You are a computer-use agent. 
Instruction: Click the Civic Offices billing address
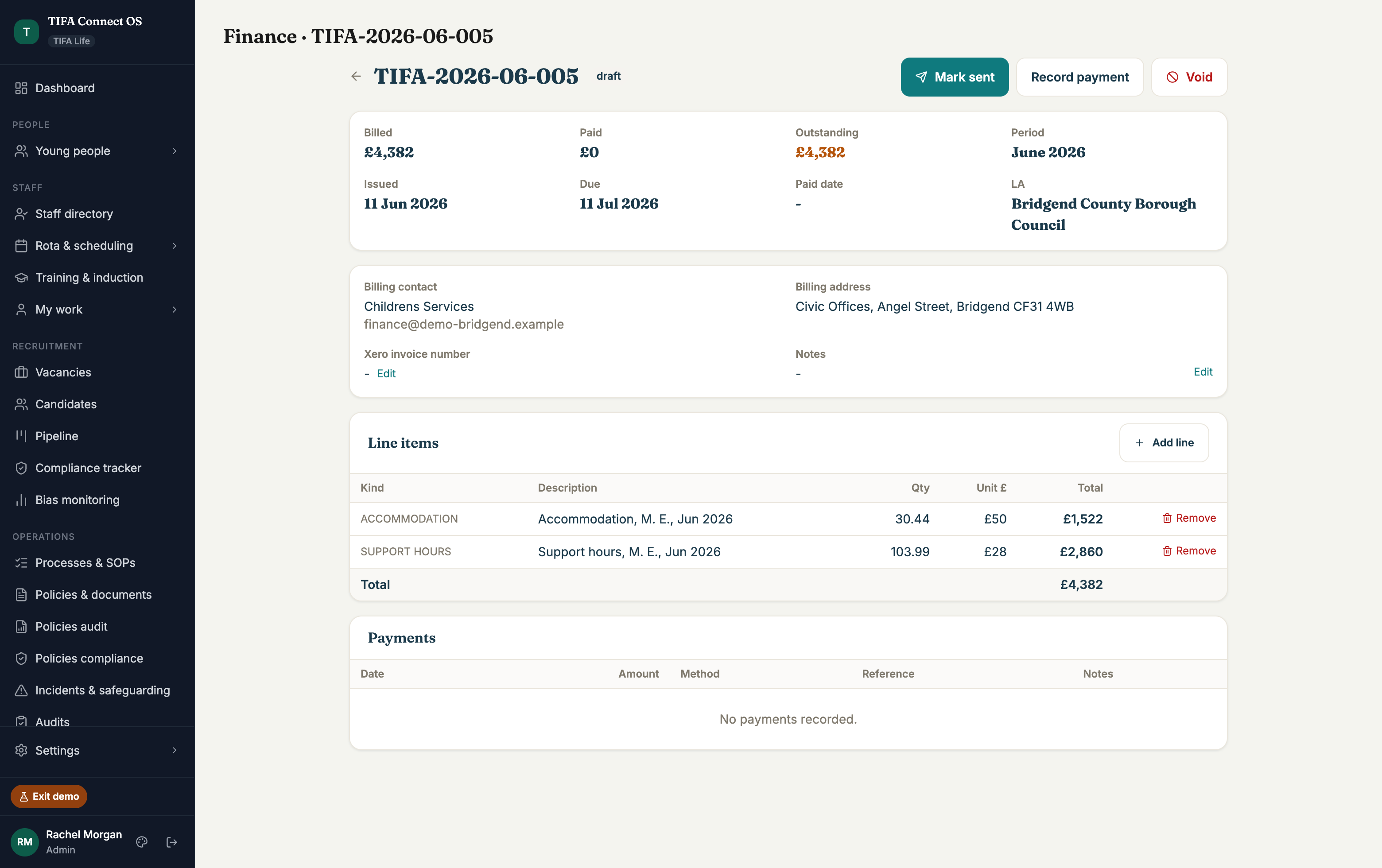tap(934, 306)
